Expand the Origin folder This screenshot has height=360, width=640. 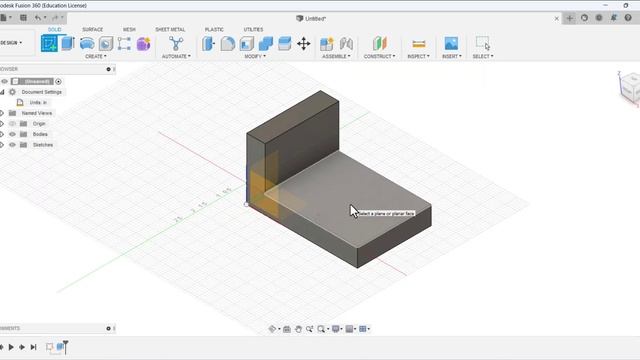point(2,124)
